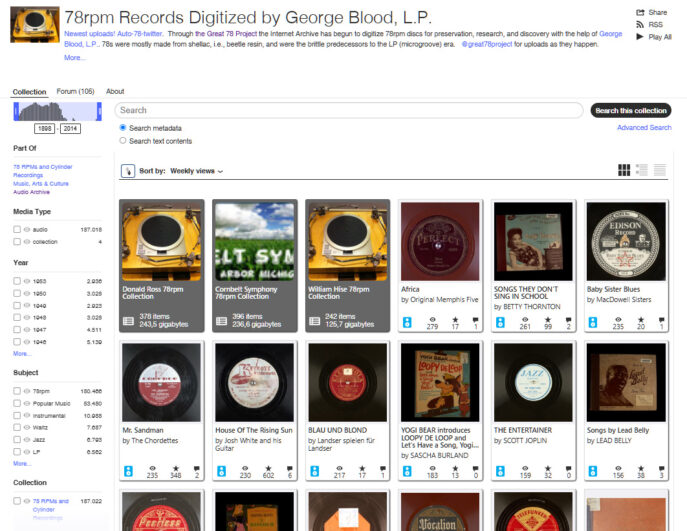
Task: Open the RSS feed icon
Action: point(640,25)
